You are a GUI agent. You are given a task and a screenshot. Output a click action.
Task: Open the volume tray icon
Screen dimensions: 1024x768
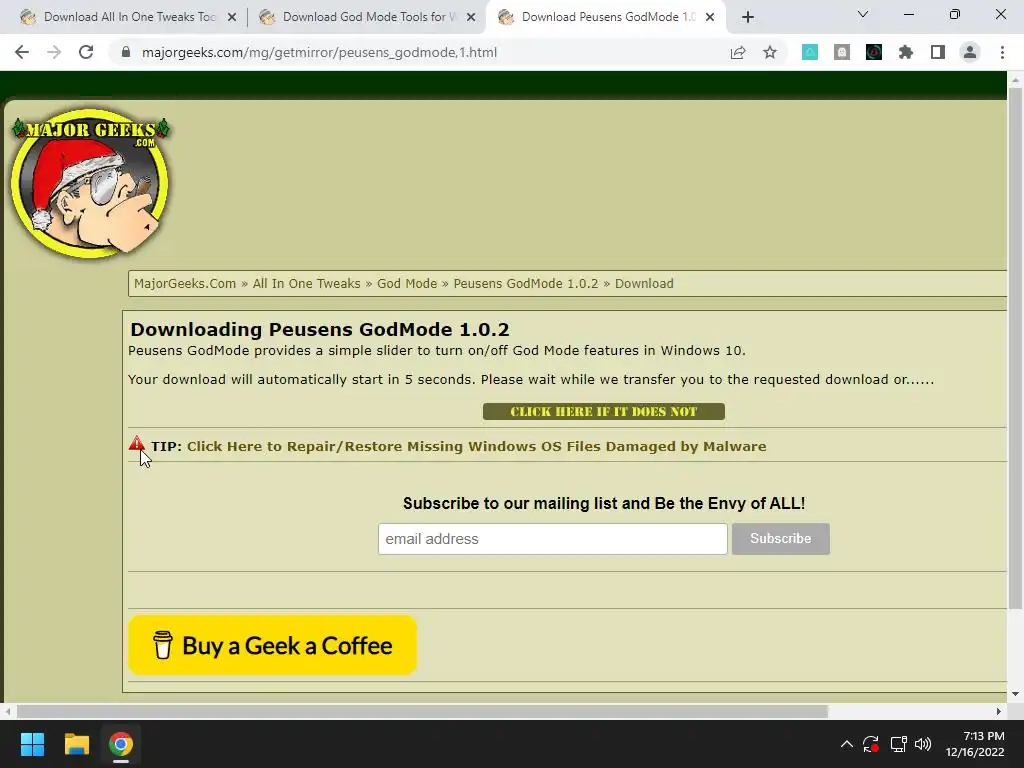pyautogui.click(x=923, y=744)
